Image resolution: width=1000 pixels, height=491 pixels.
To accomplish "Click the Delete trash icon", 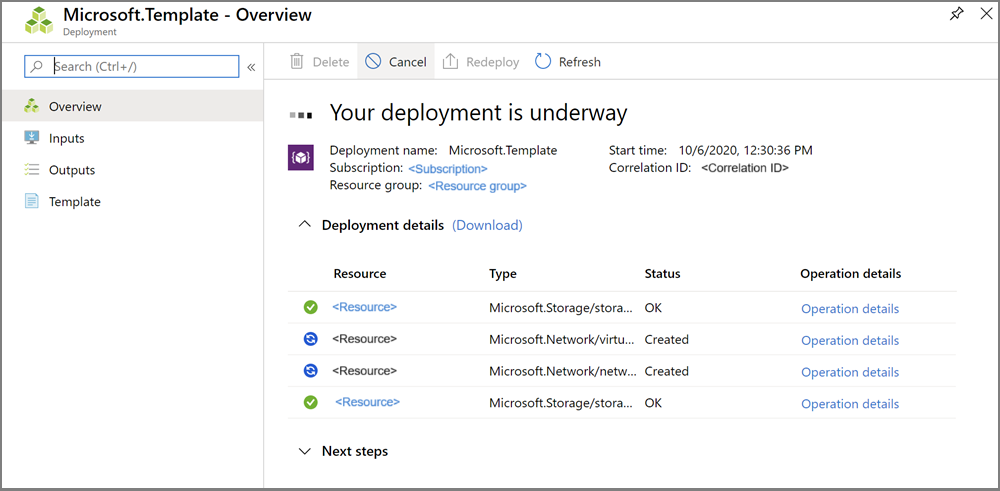I will point(297,62).
